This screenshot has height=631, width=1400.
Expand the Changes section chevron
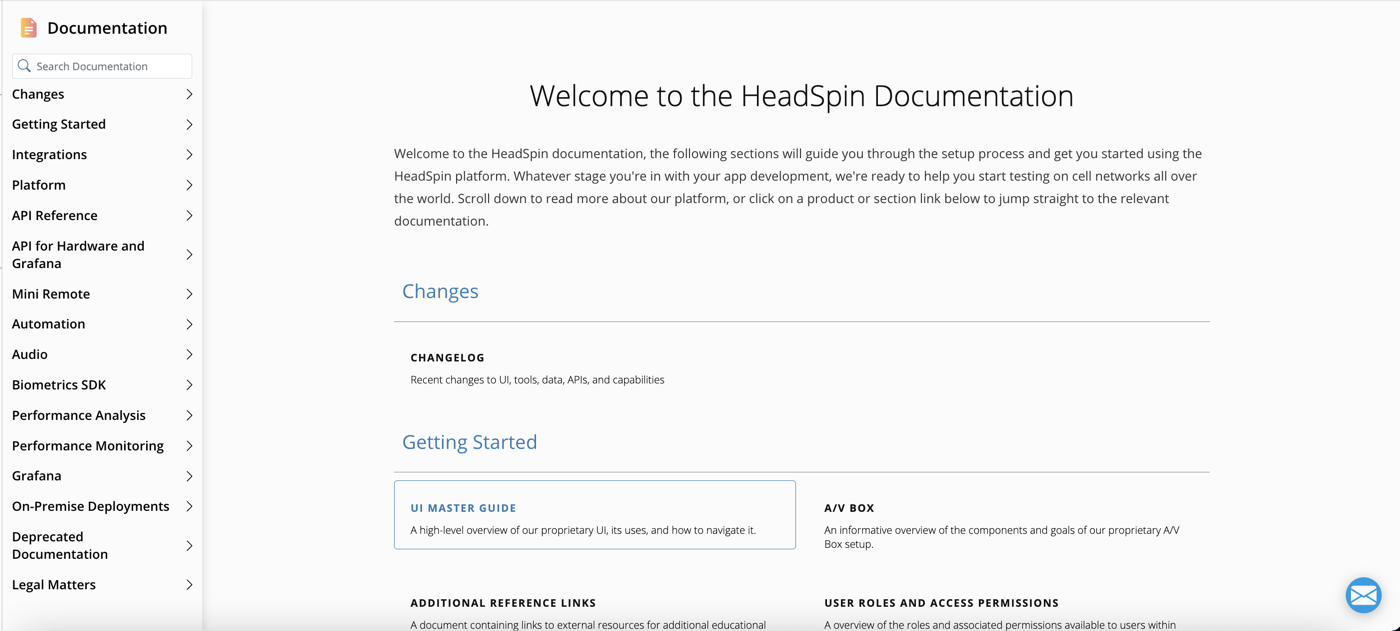[x=189, y=94]
